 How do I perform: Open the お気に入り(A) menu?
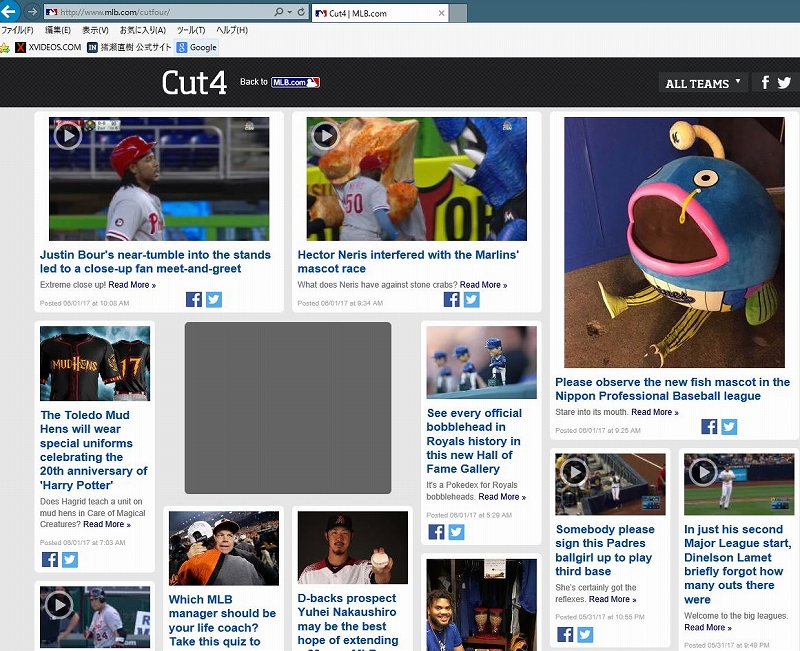143,30
